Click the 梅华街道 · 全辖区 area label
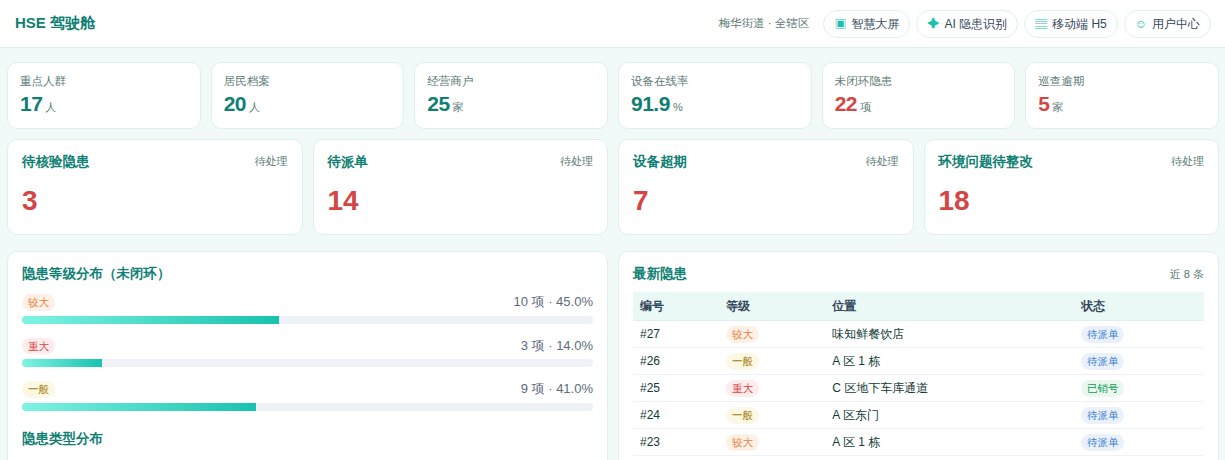Image resolution: width=1225 pixels, height=460 pixels. pyautogui.click(x=764, y=23)
